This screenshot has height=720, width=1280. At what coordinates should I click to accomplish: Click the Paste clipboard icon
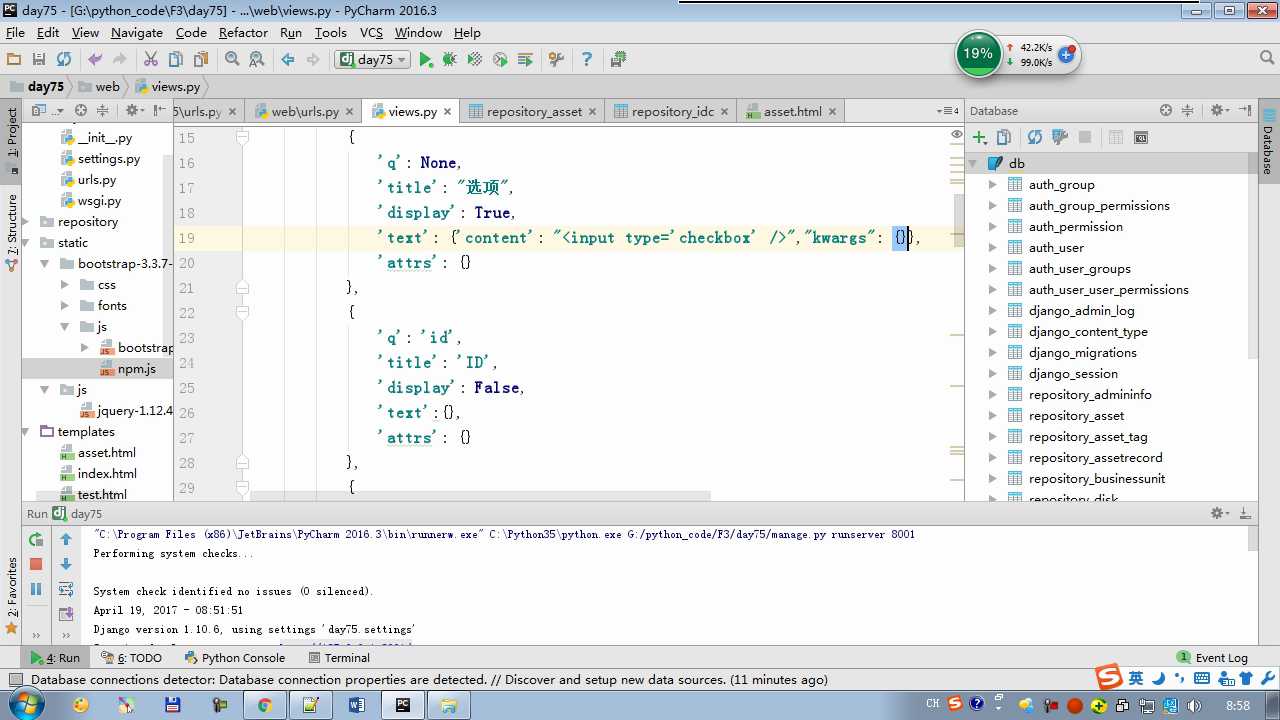pos(201,60)
